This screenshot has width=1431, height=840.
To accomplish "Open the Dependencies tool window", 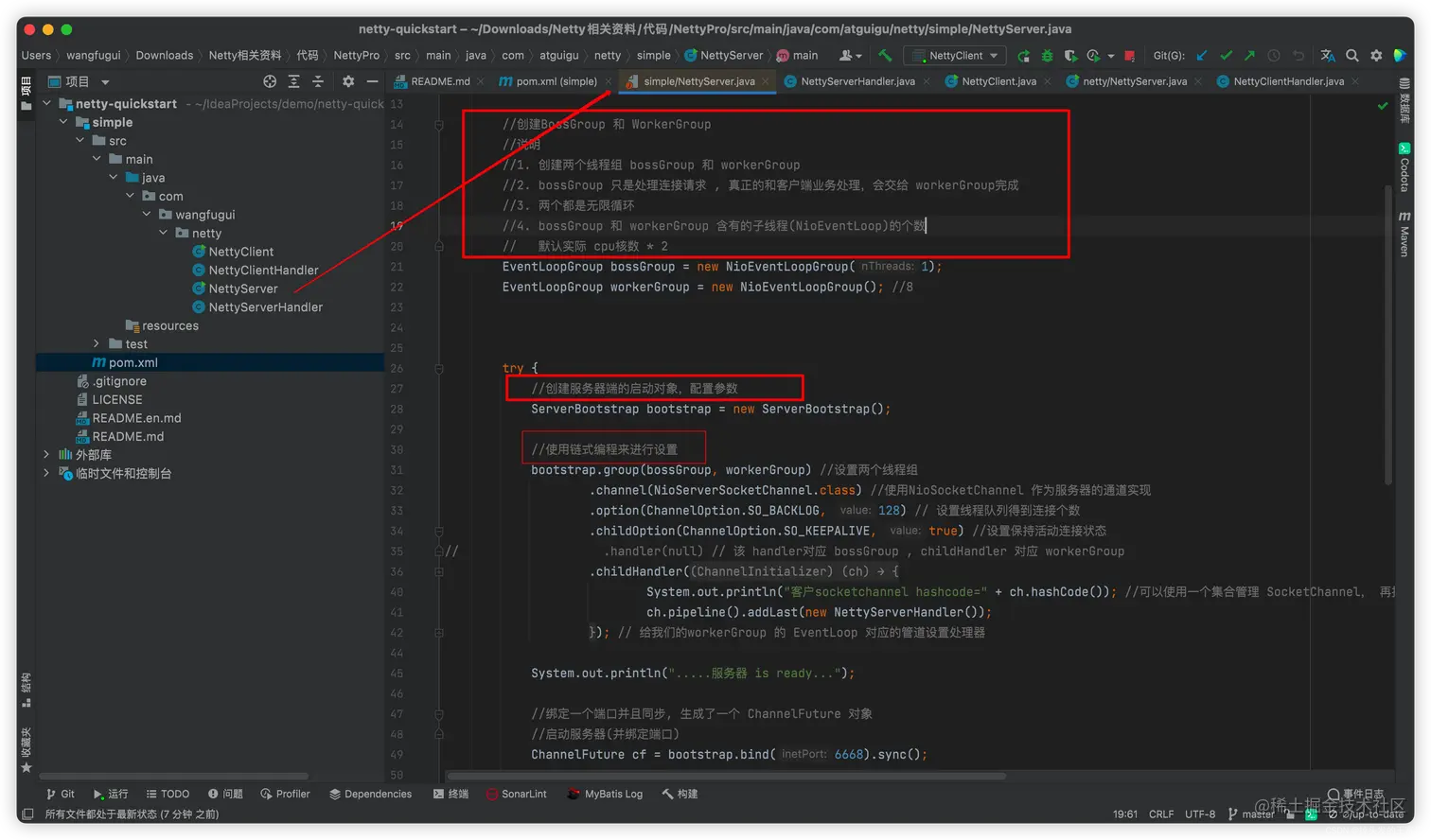I will point(370,795).
